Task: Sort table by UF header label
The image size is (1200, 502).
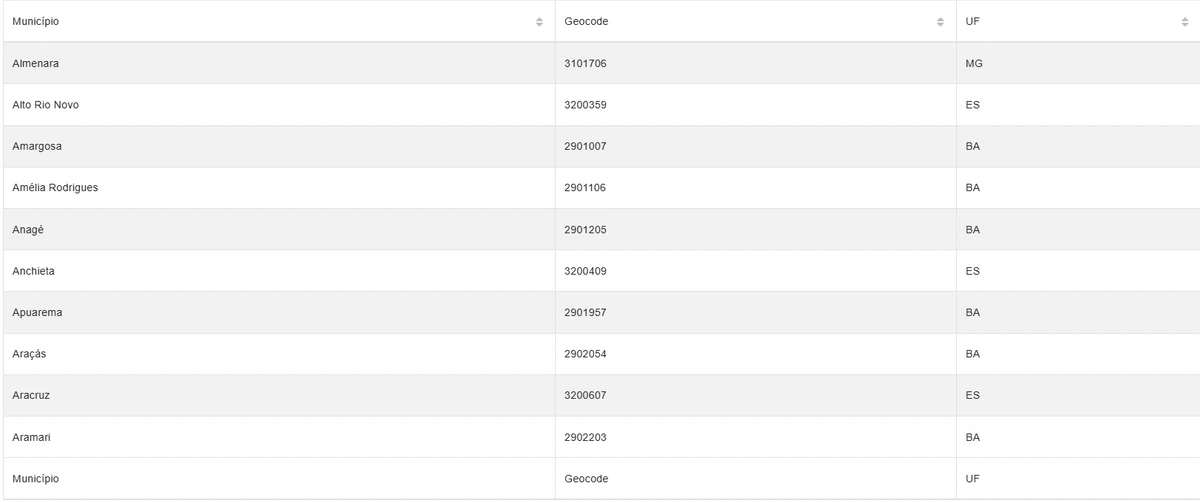Action: (x=972, y=22)
